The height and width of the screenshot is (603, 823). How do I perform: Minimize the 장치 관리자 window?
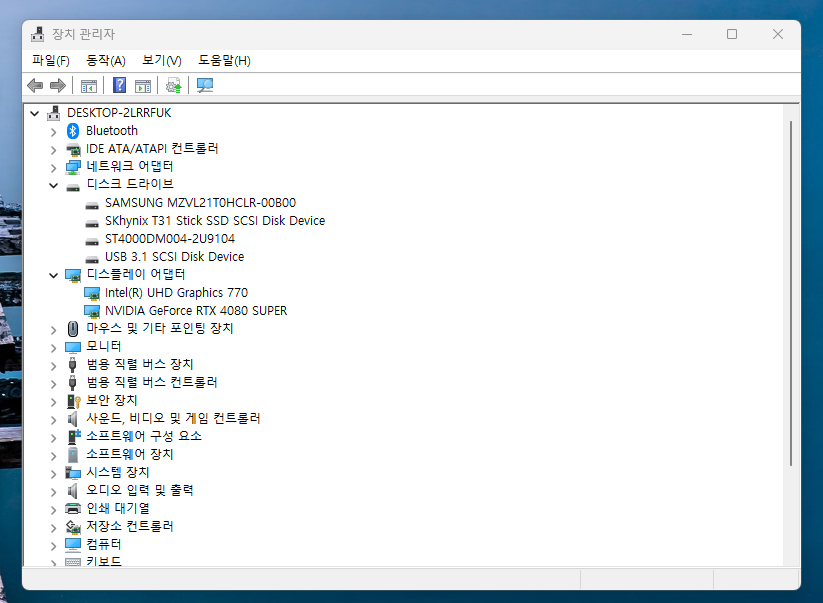(687, 34)
